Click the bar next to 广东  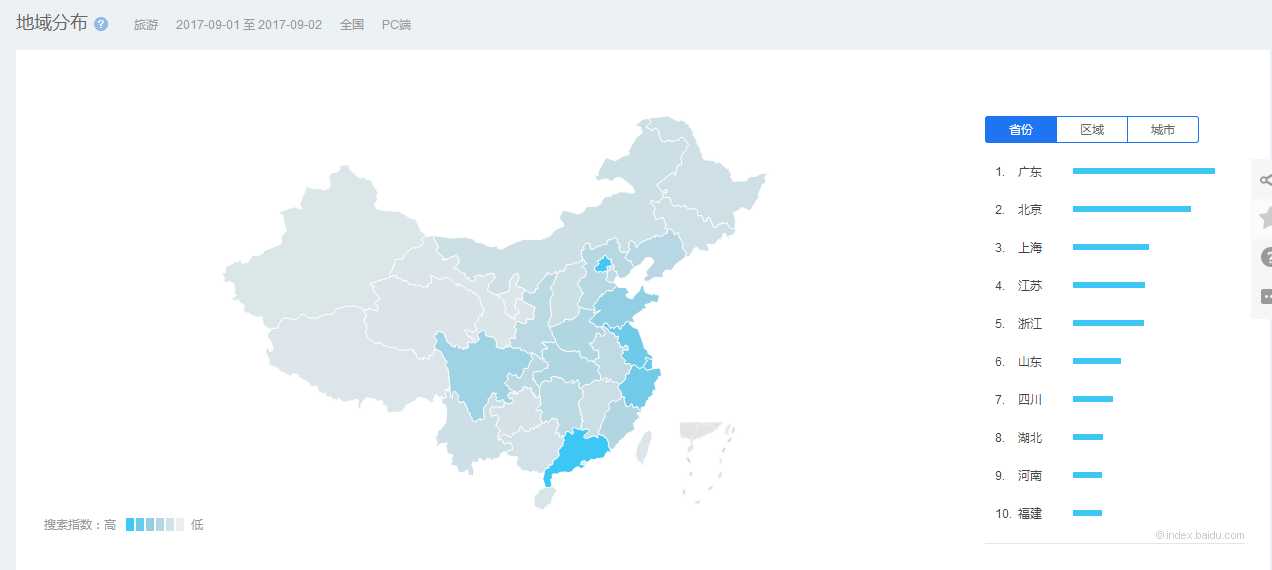pos(1144,171)
